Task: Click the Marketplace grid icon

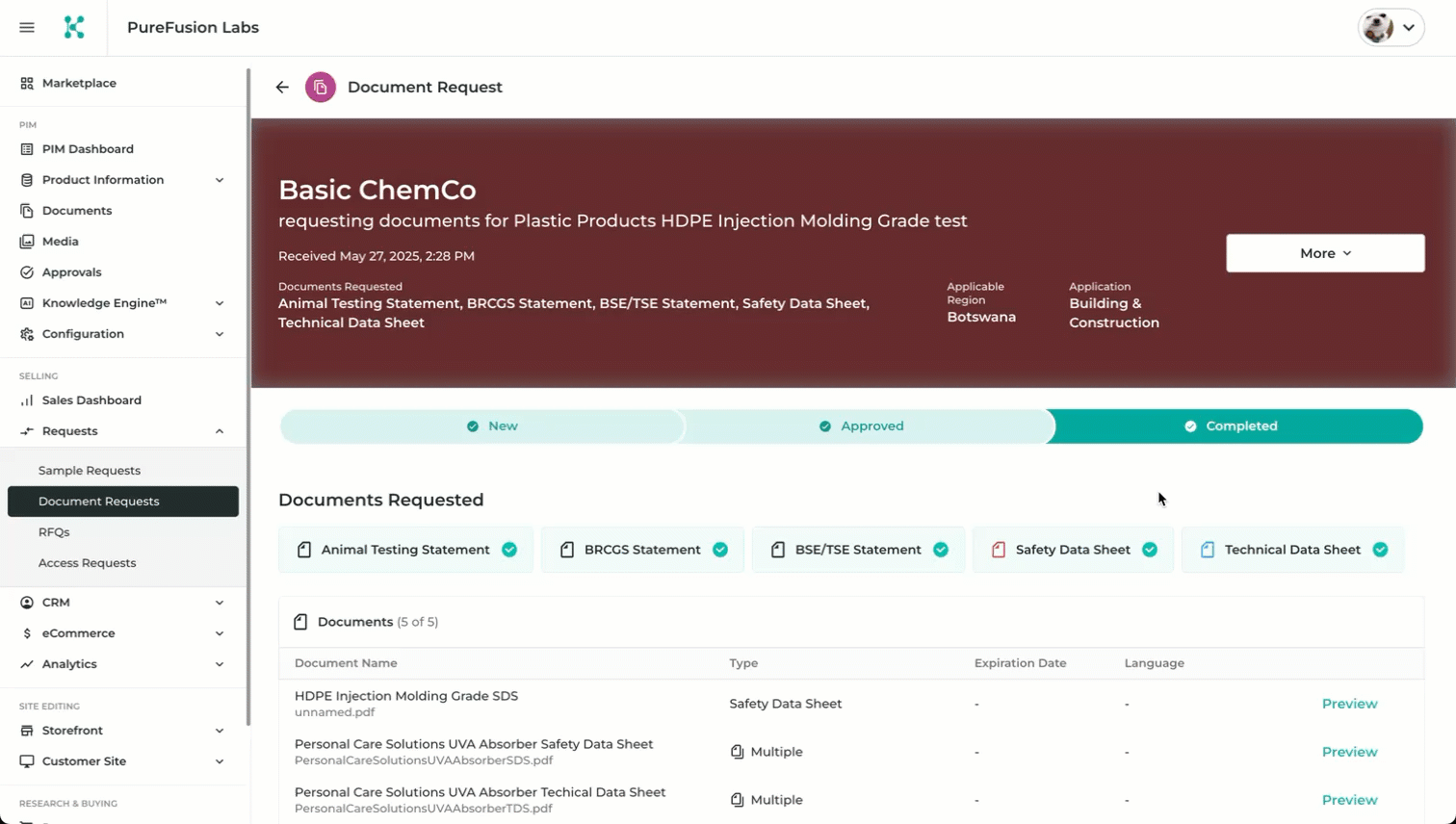Action: click(x=27, y=84)
